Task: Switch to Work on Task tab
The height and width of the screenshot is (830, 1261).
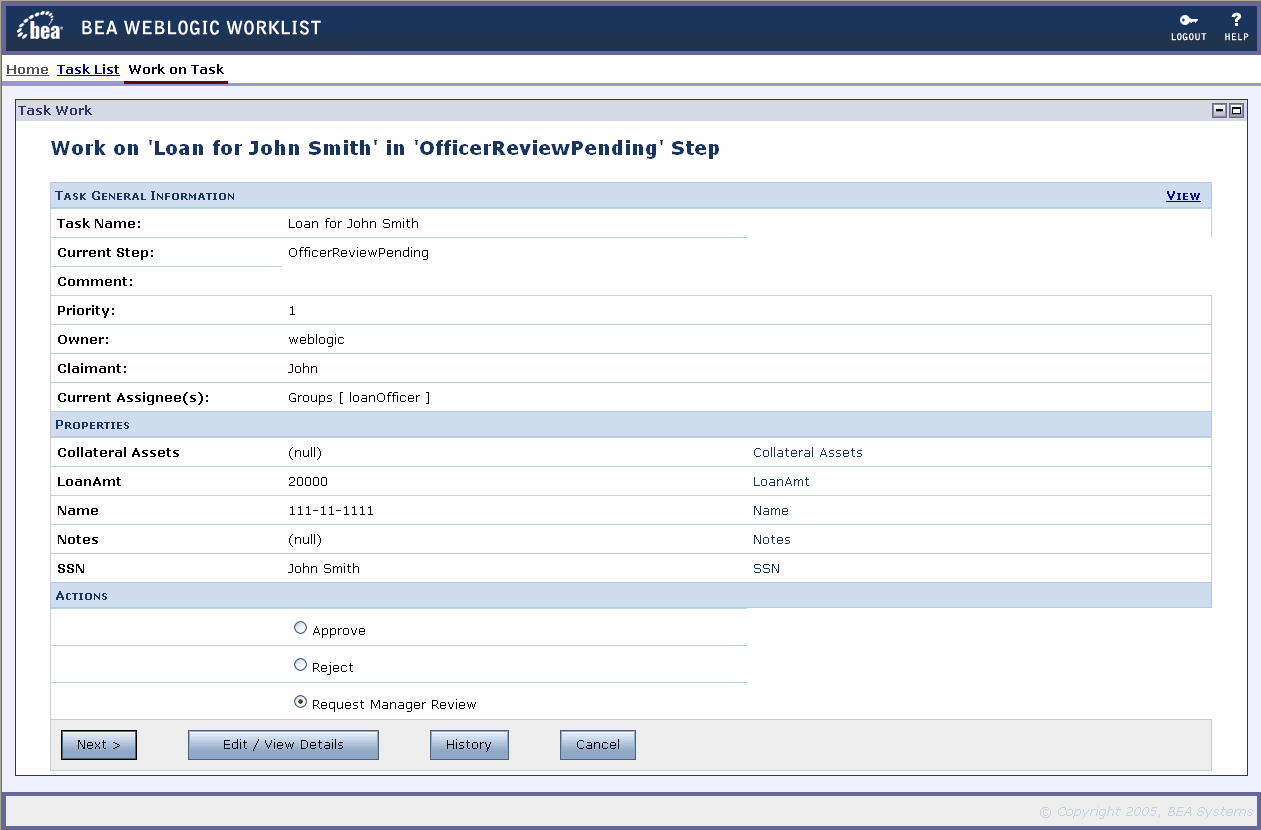Action: coord(176,69)
